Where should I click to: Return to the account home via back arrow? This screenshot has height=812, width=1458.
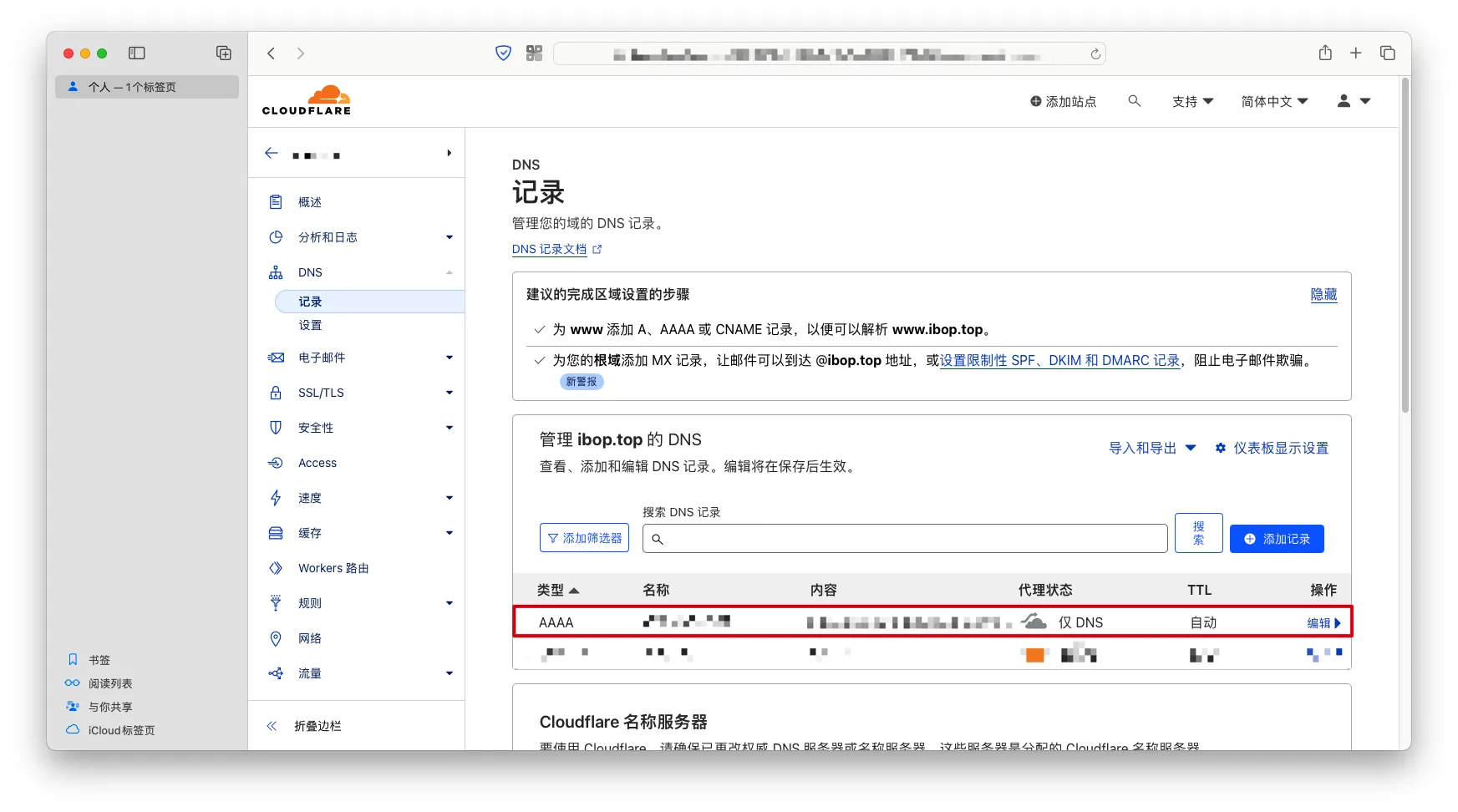click(272, 153)
